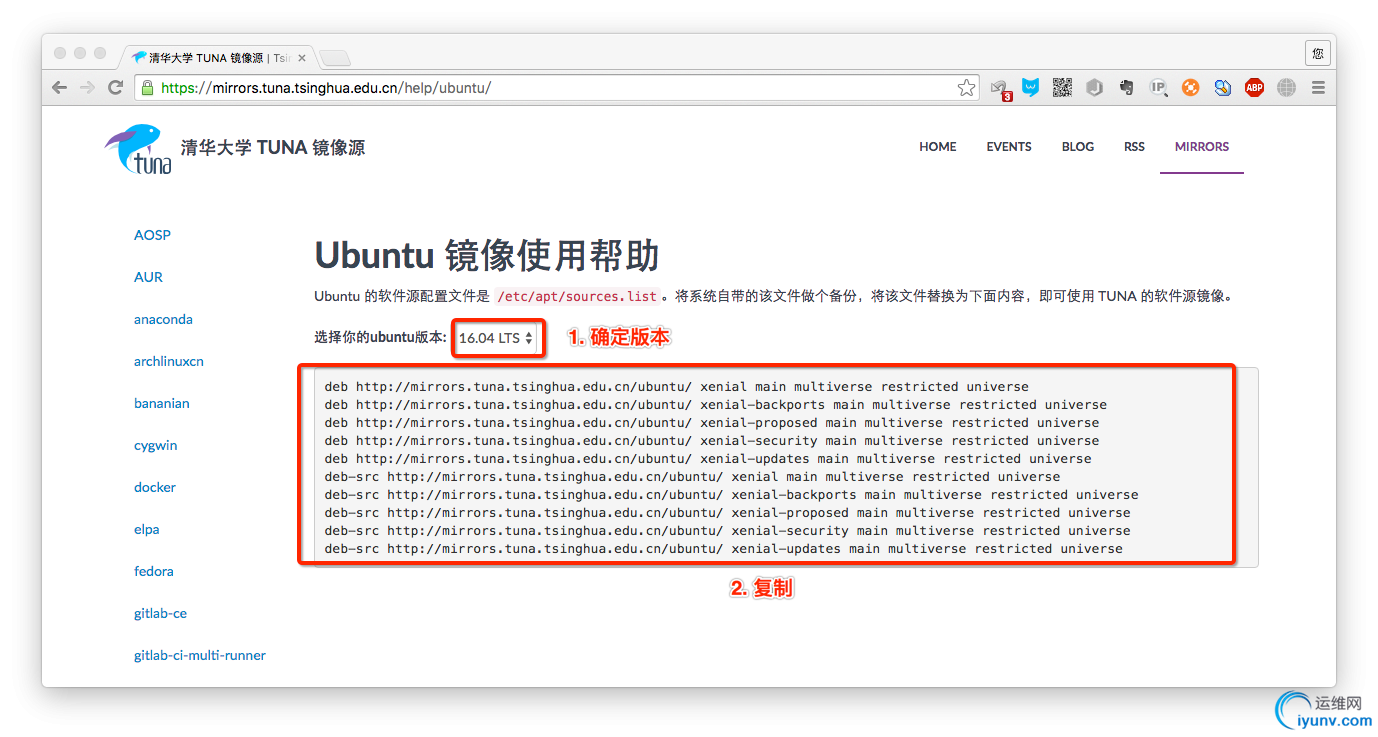Click the green padlock security icon
This screenshot has width=1378, height=737.
tap(148, 88)
